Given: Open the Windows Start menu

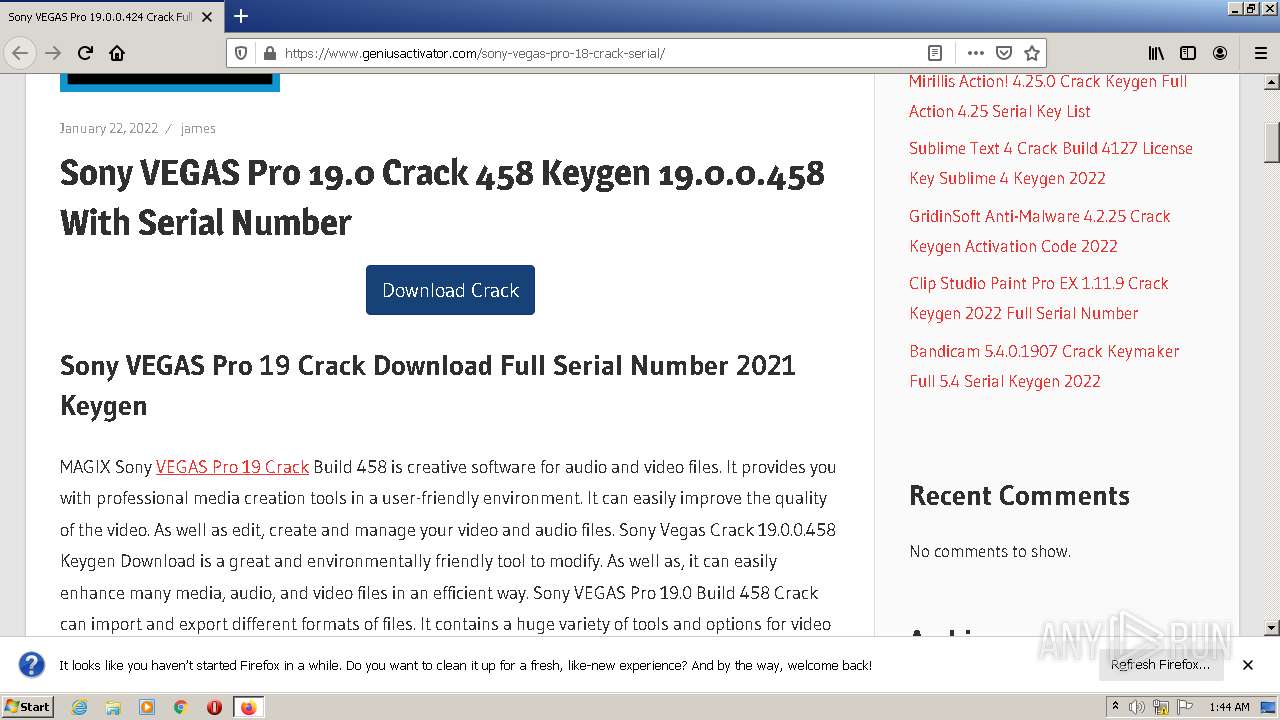Looking at the screenshot, I should [27, 706].
